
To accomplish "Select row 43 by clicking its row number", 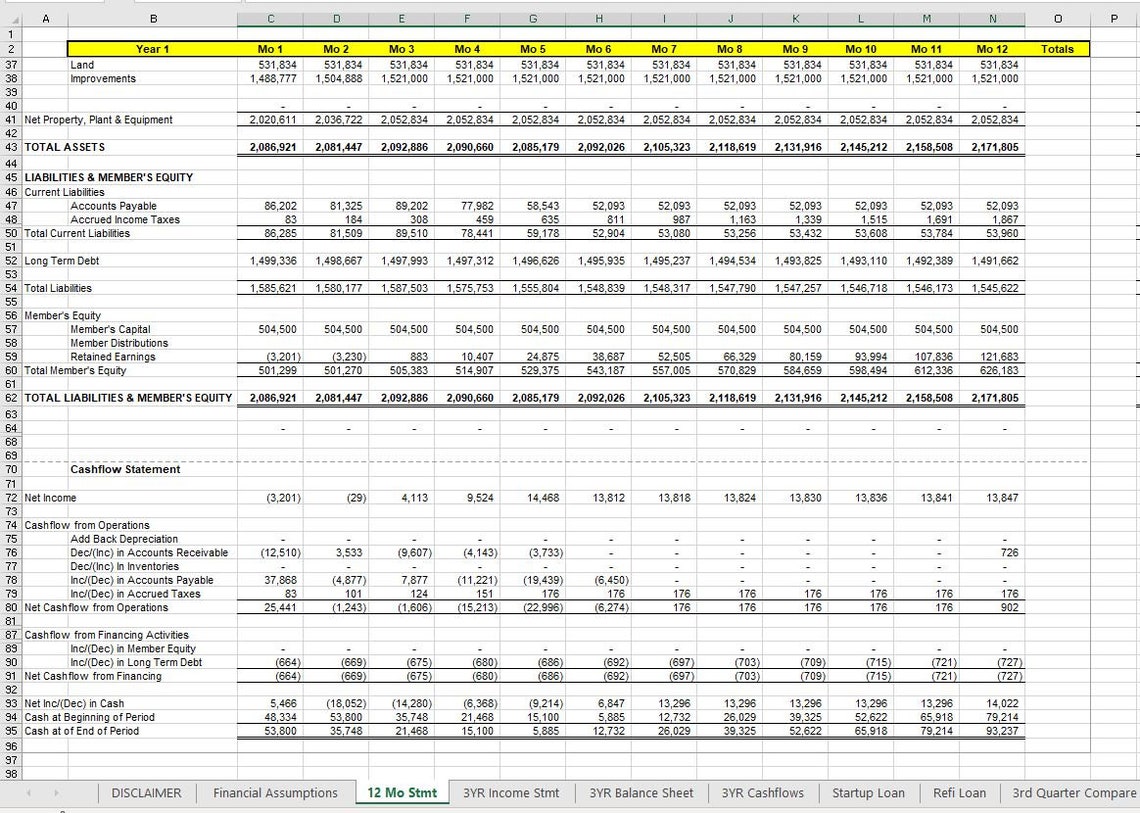I will [9, 147].
